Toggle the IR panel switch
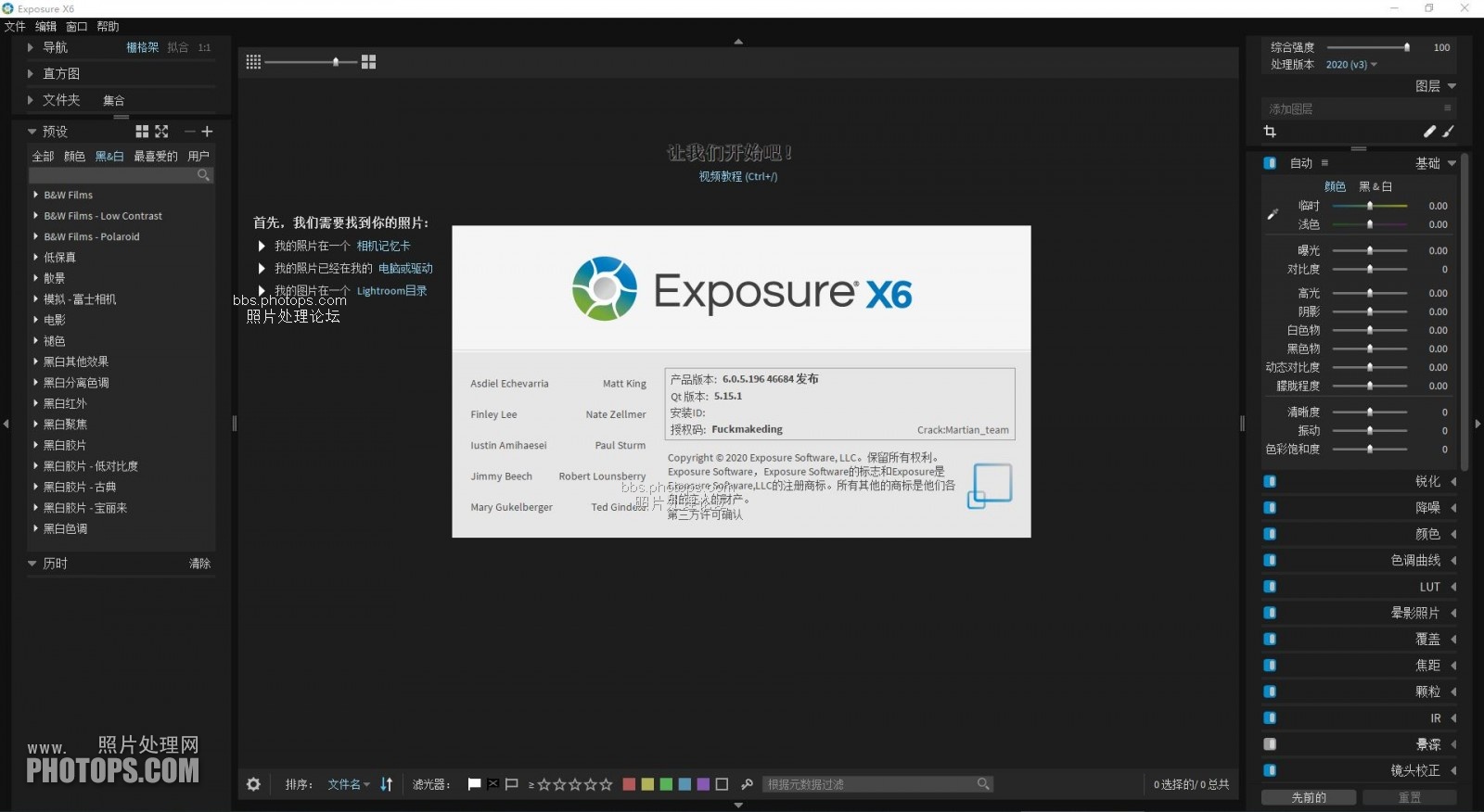Image resolution: width=1484 pixels, height=812 pixels. [1270, 717]
